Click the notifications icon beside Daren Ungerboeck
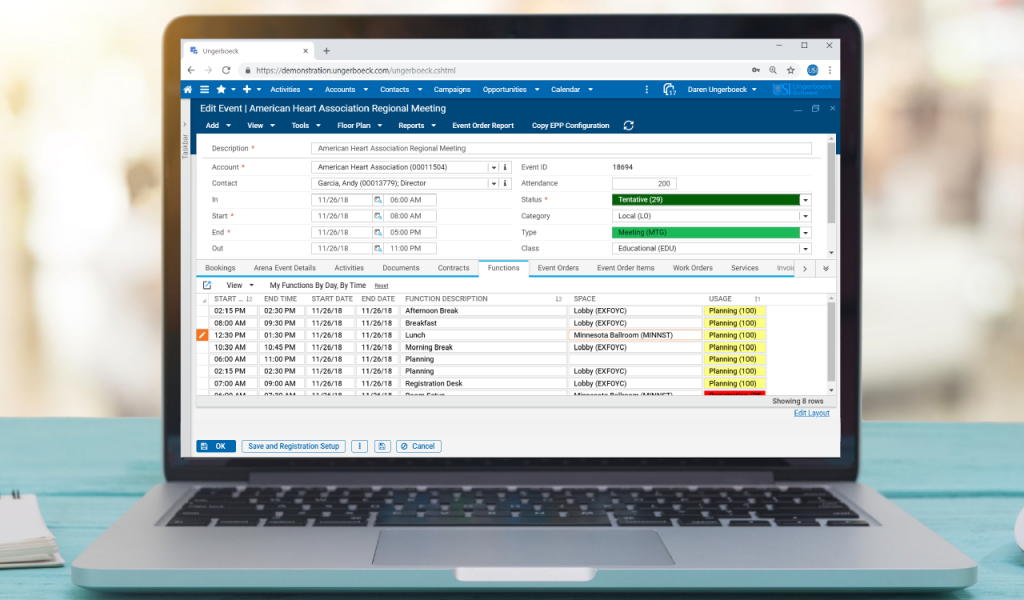Image resolution: width=1024 pixels, height=600 pixels. (x=670, y=89)
